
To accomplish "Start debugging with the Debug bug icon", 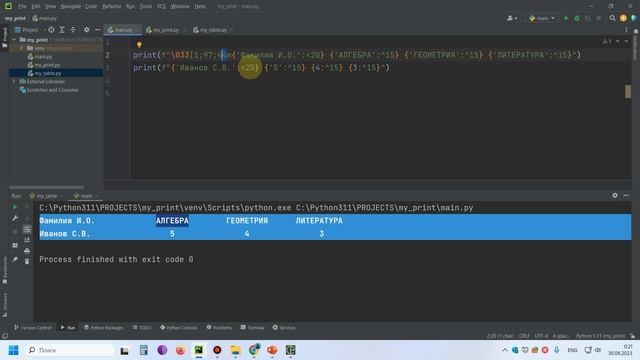I will pos(577,18).
